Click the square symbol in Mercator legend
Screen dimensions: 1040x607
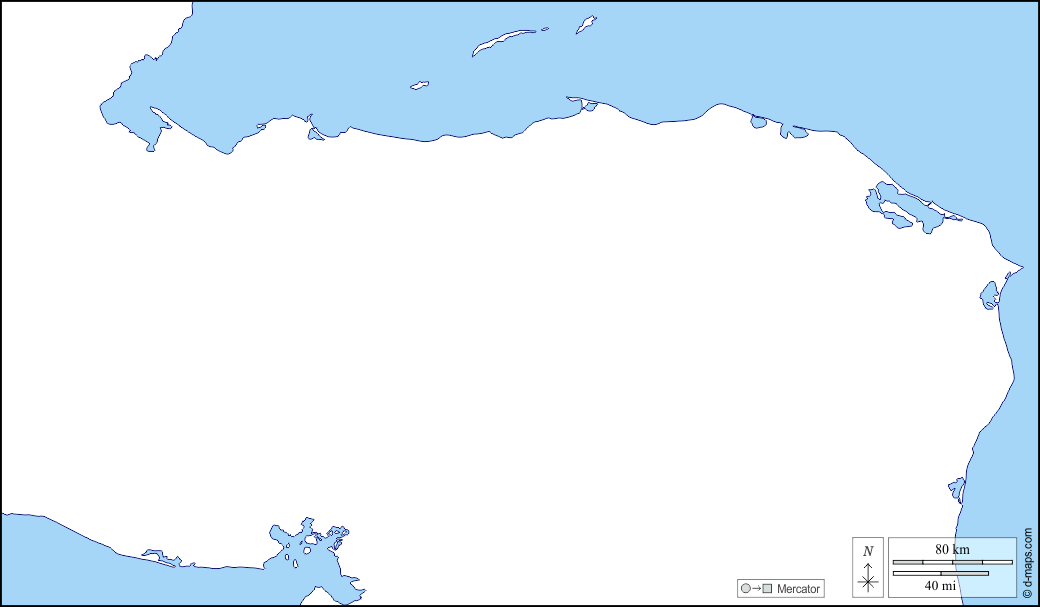pyautogui.click(x=768, y=588)
